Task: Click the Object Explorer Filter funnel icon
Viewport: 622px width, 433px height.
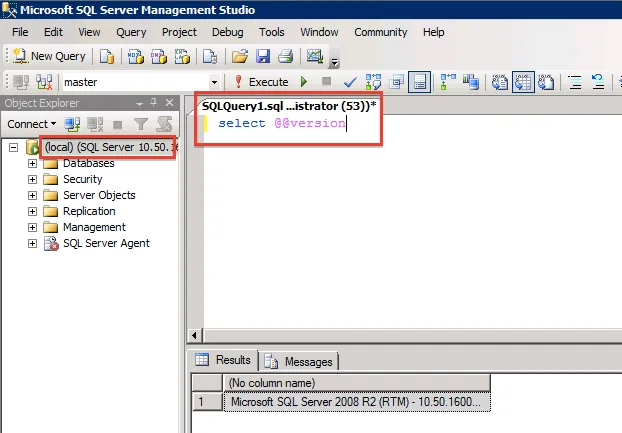Action: click(x=141, y=125)
